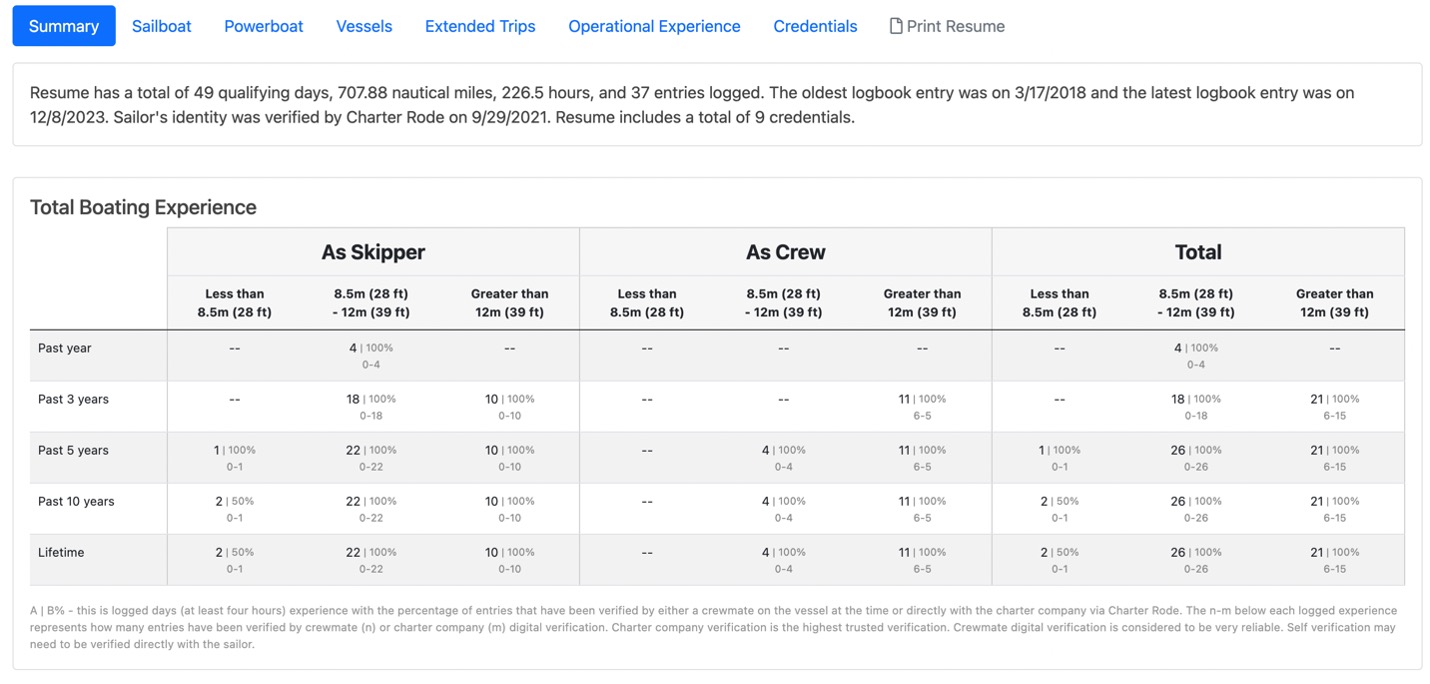
Task: Click As Skipper 'Greater than 12m (39 ft)' header
Action: pos(509,303)
